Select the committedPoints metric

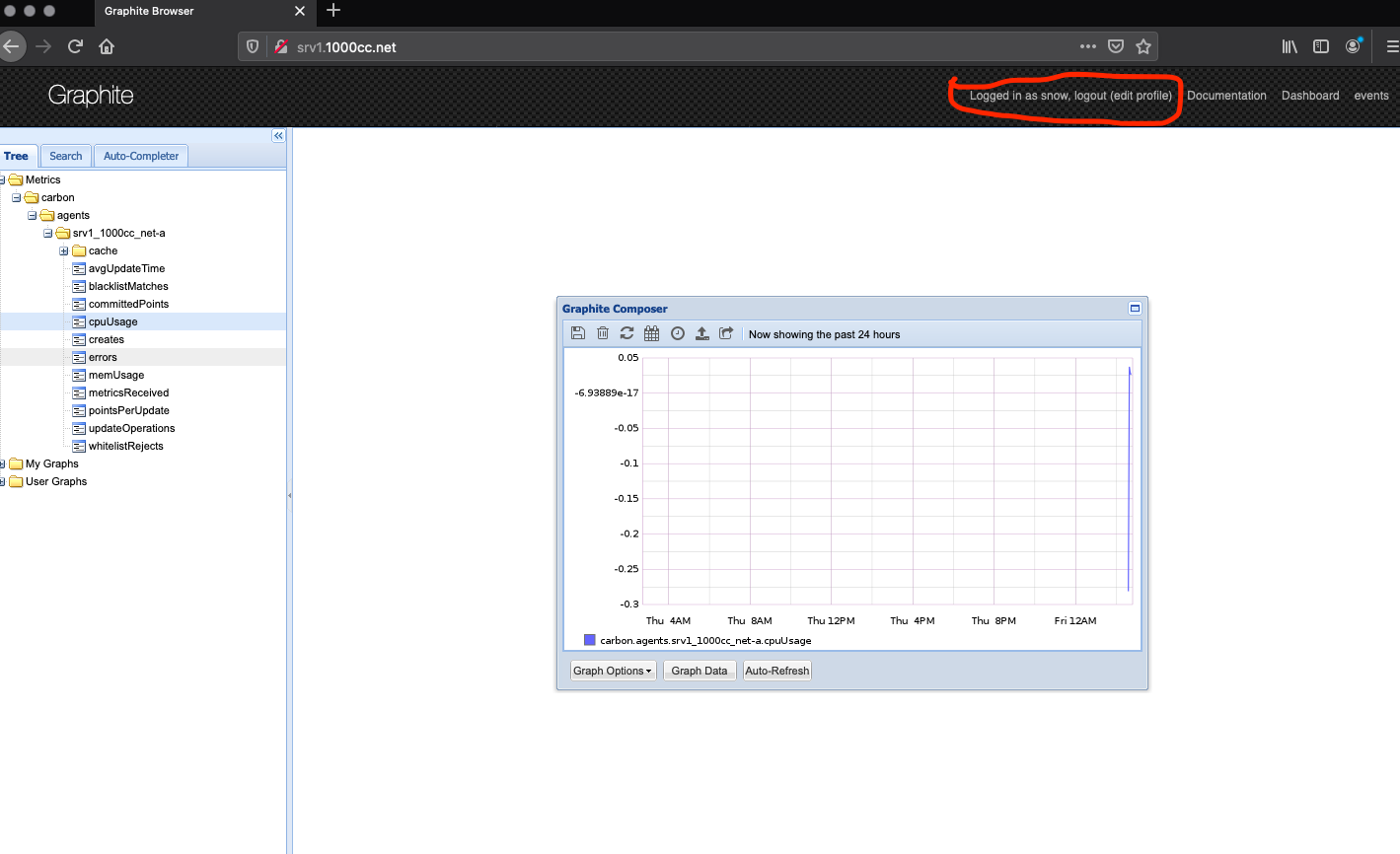[128, 304]
